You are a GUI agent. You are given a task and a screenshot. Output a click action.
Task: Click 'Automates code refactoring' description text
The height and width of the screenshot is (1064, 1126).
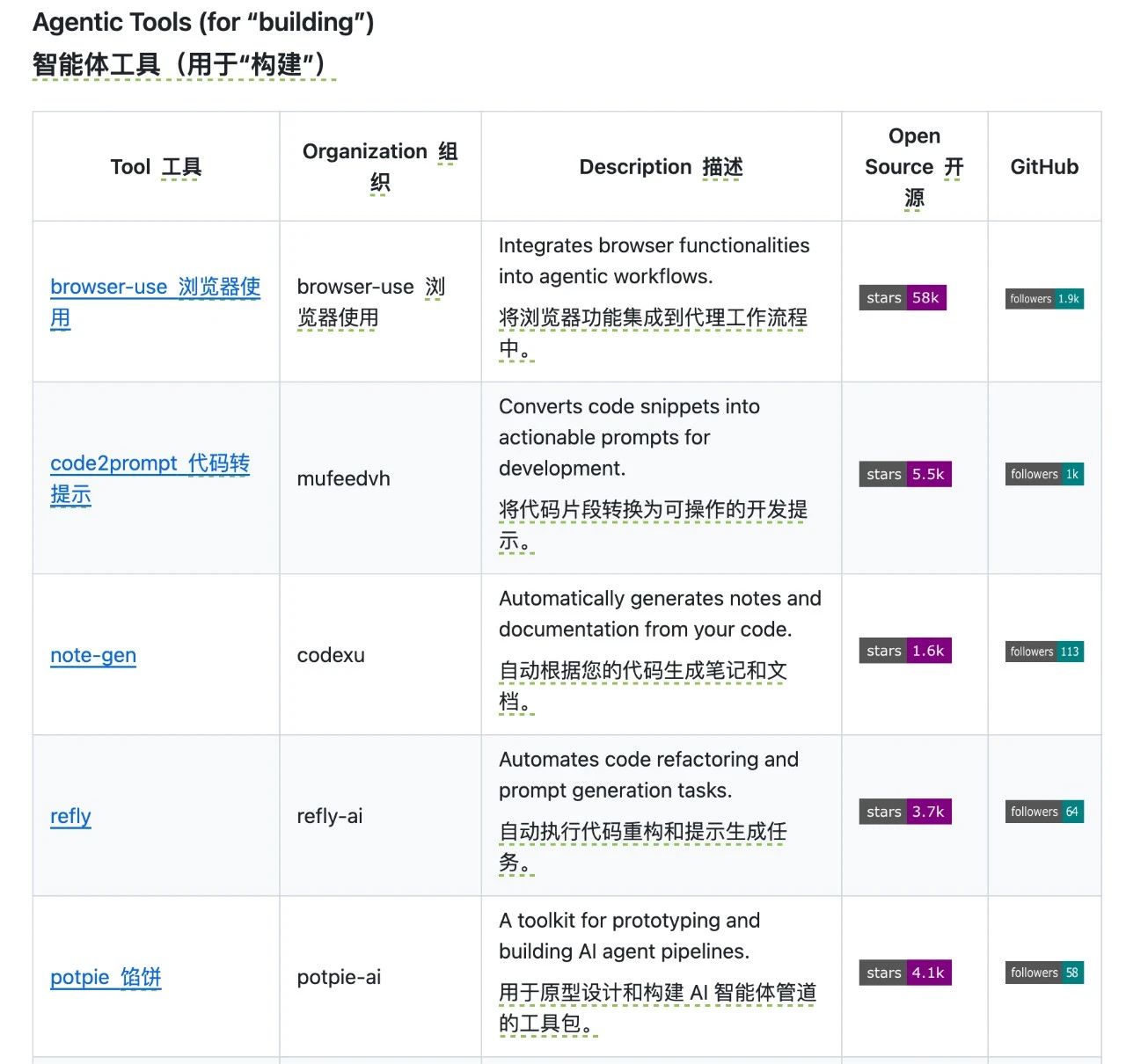click(648, 775)
